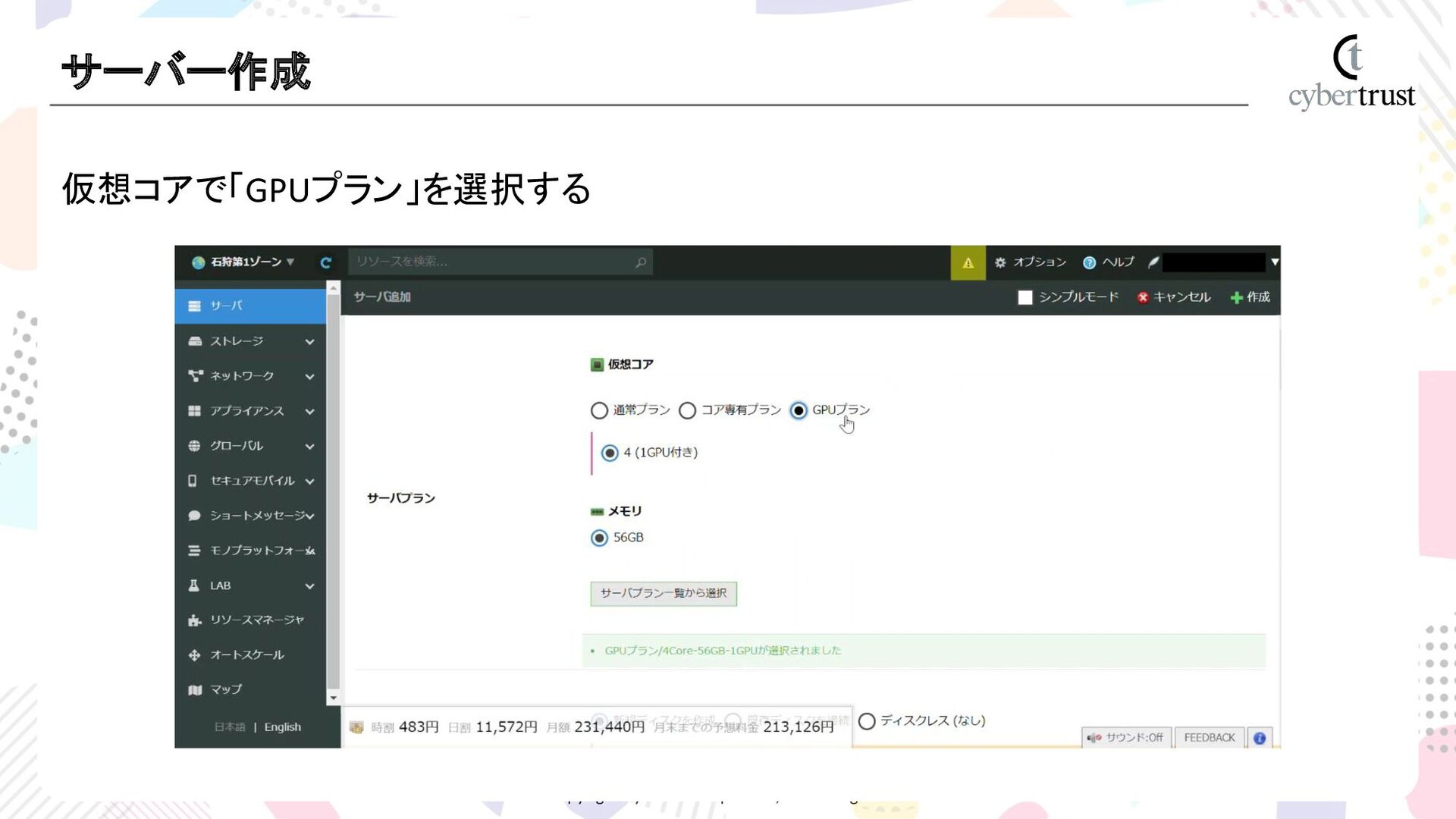Click the サウンド:Off button
Viewport: 1456px width, 819px height.
coord(1126,738)
